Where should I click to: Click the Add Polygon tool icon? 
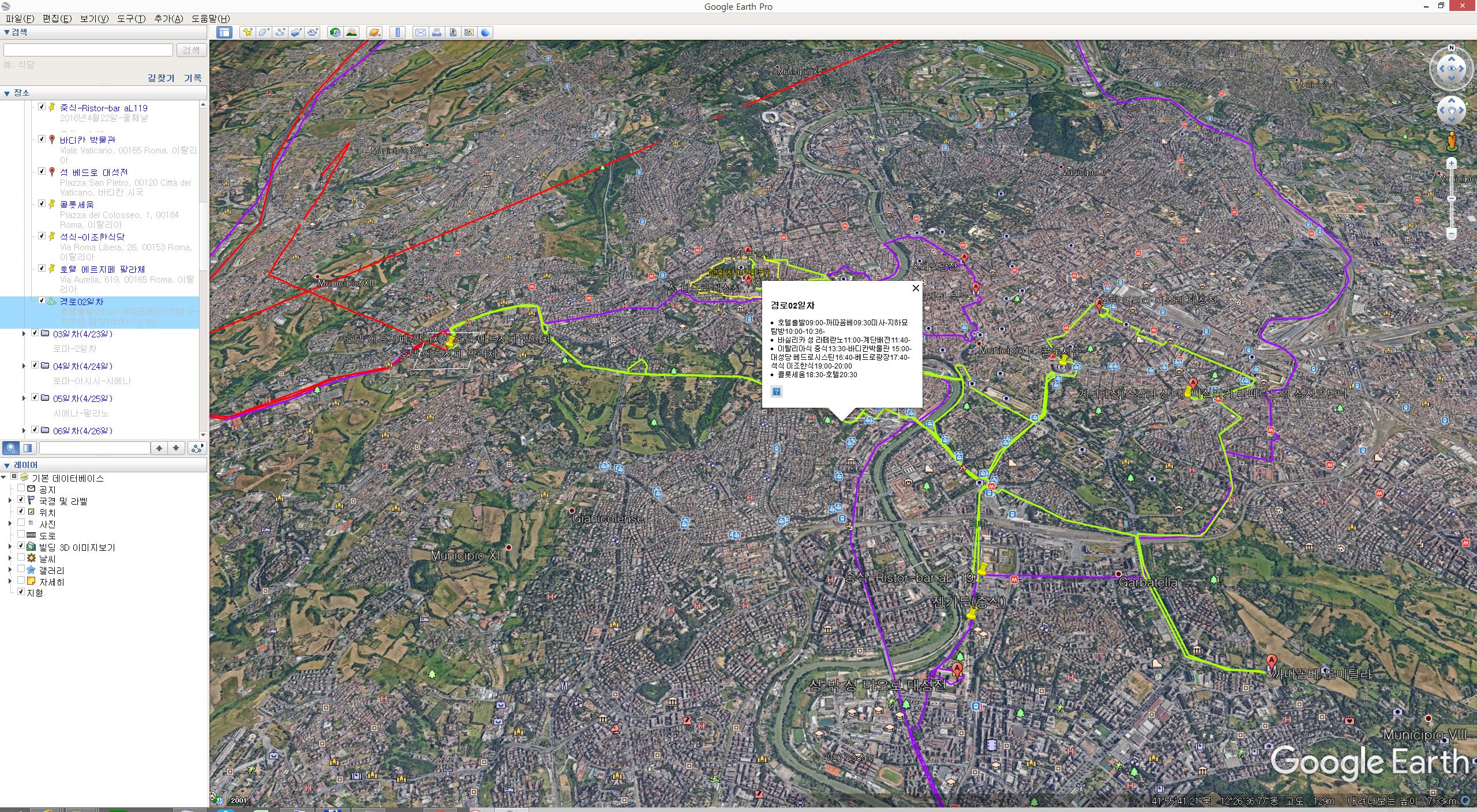[264, 32]
